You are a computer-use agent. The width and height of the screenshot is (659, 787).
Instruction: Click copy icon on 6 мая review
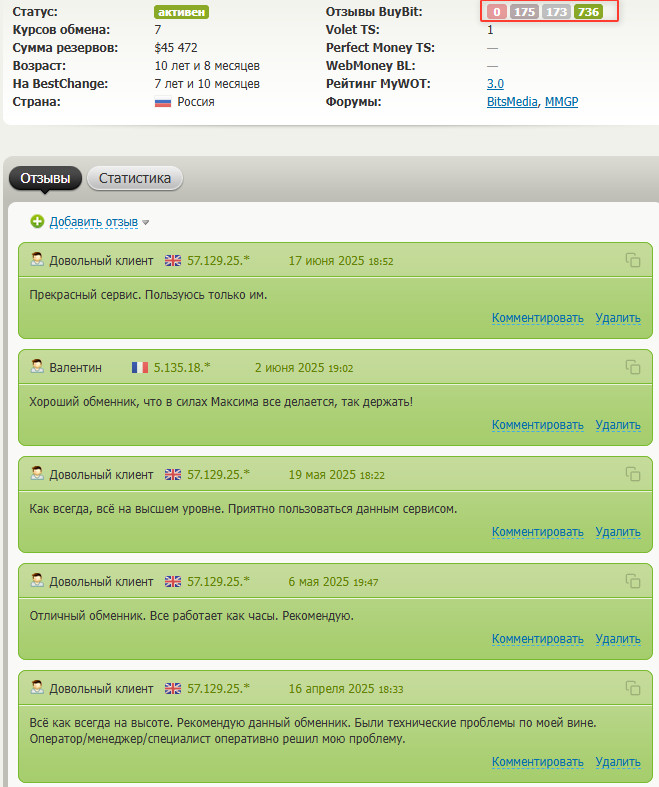632,581
